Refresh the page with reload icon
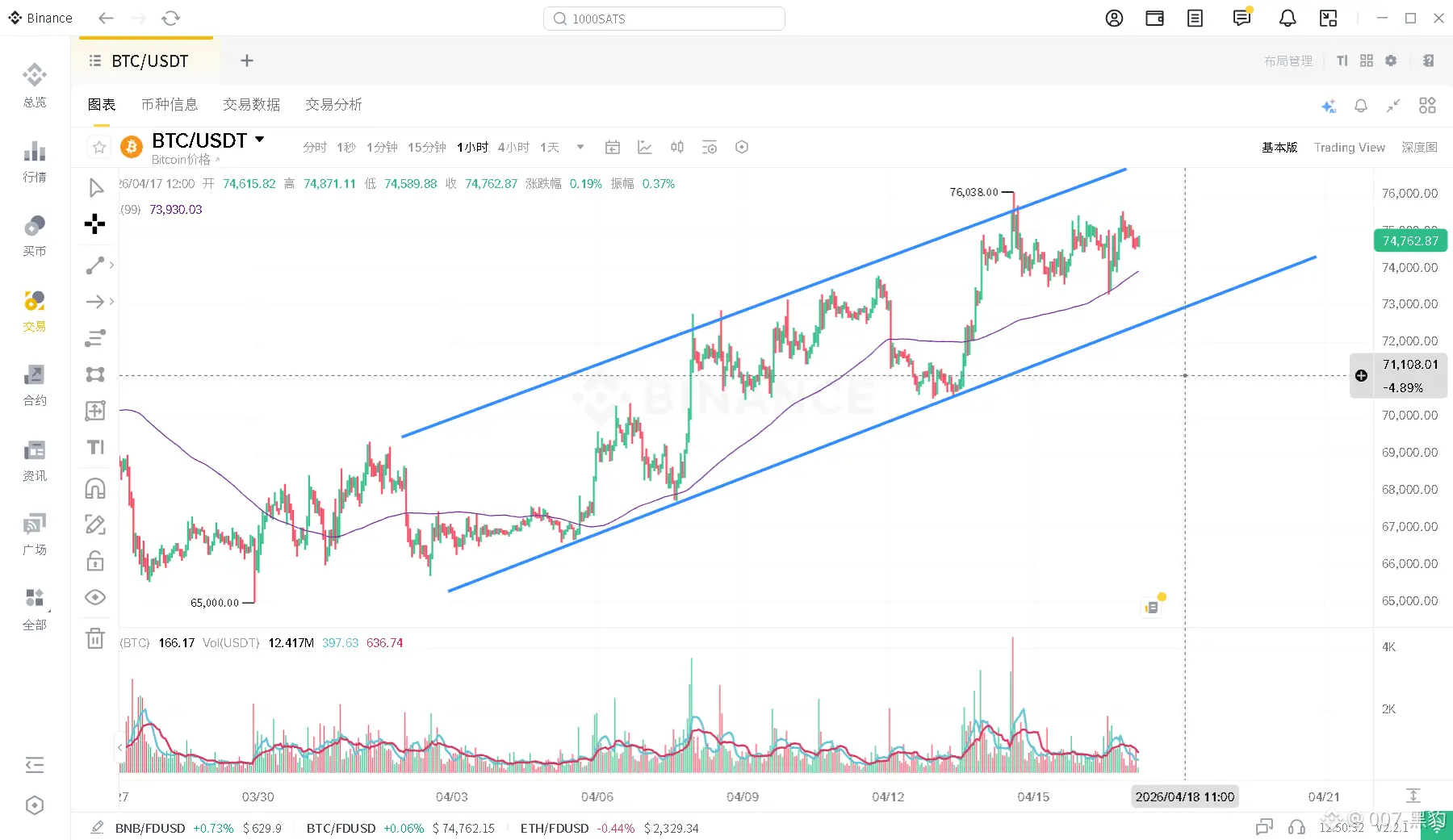This screenshot has width=1453, height=840. tap(170, 18)
